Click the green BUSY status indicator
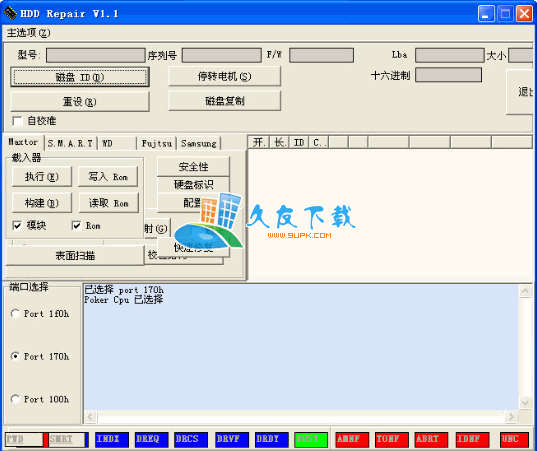Screen dimensions: 537x451 click(x=311, y=439)
